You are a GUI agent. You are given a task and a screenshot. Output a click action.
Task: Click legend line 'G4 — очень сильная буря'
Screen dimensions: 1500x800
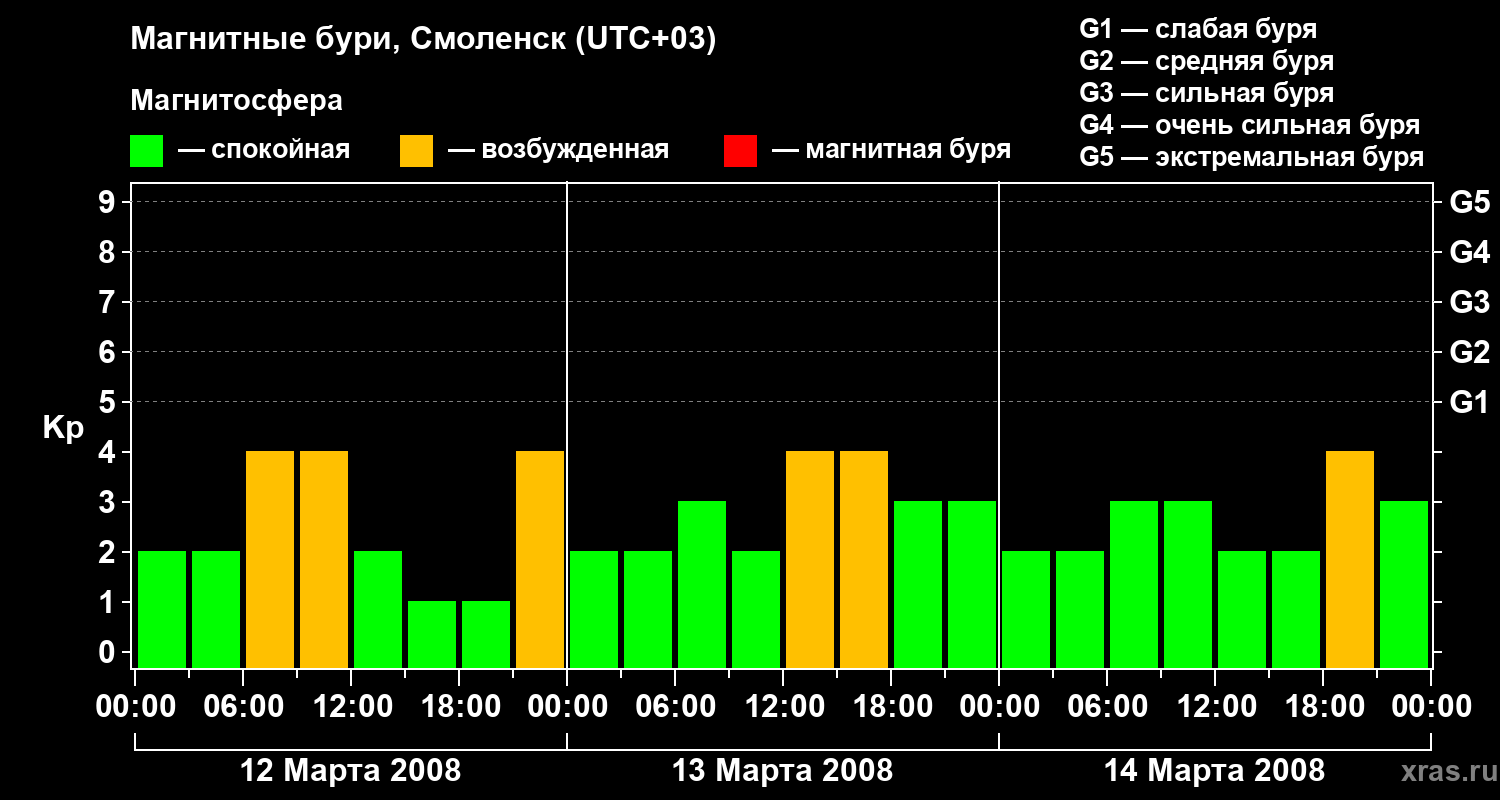1250,125
